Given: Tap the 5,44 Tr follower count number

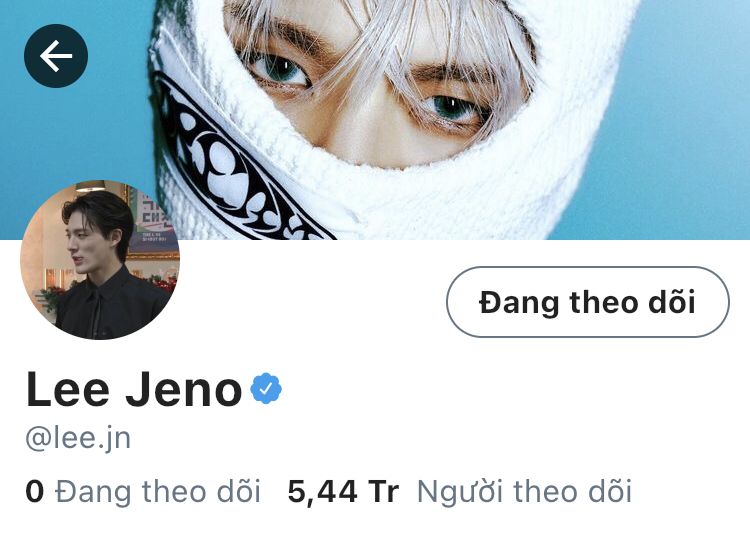Looking at the screenshot, I should (343, 491).
